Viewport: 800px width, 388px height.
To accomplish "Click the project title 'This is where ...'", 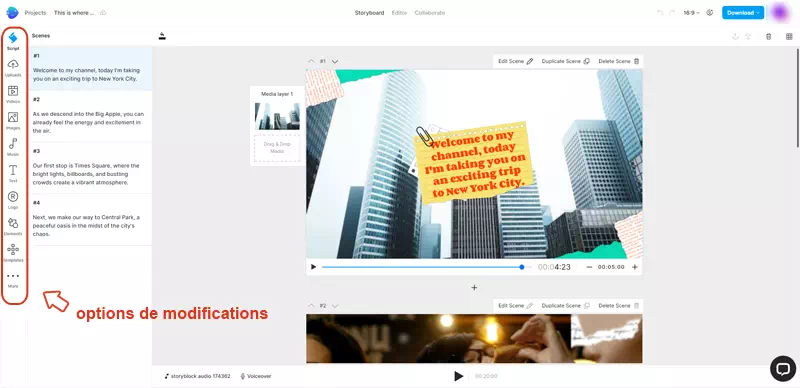I will coord(74,13).
